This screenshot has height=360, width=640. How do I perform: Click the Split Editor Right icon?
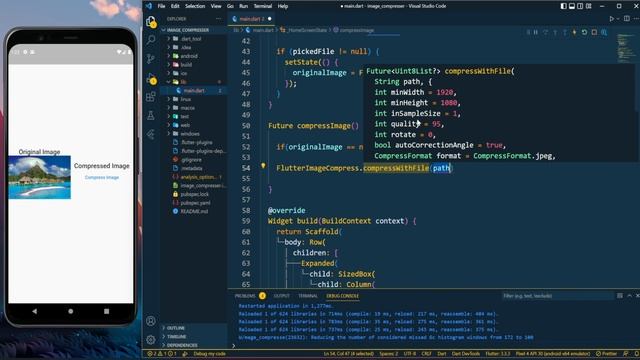tap(627, 19)
